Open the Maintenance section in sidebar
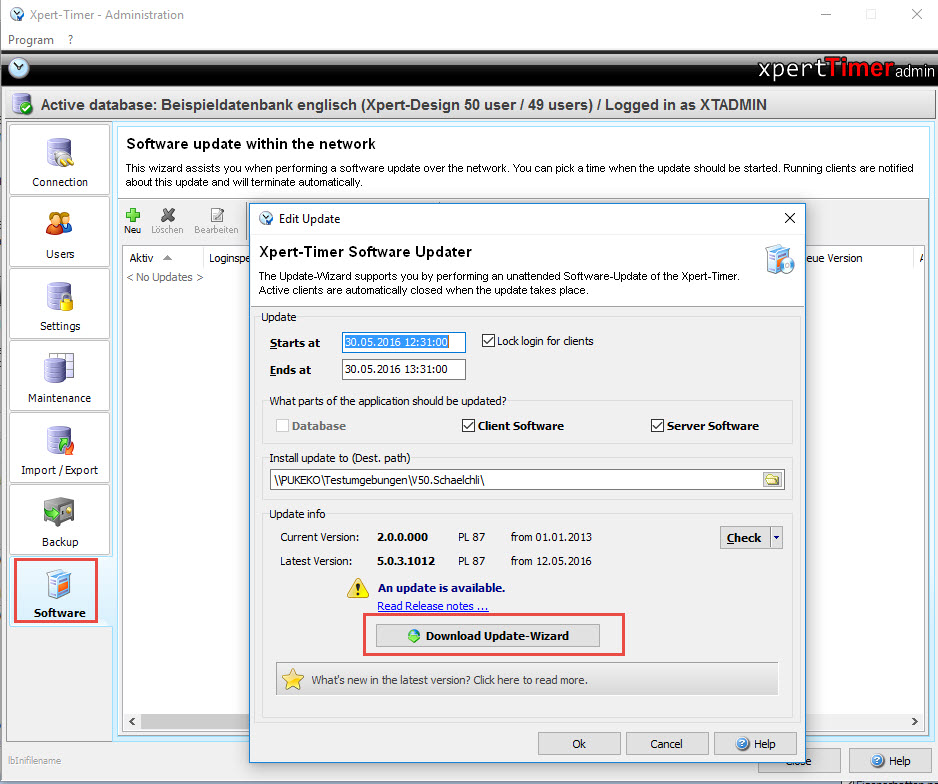Screen dimensions: 938x784 (x=60, y=376)
